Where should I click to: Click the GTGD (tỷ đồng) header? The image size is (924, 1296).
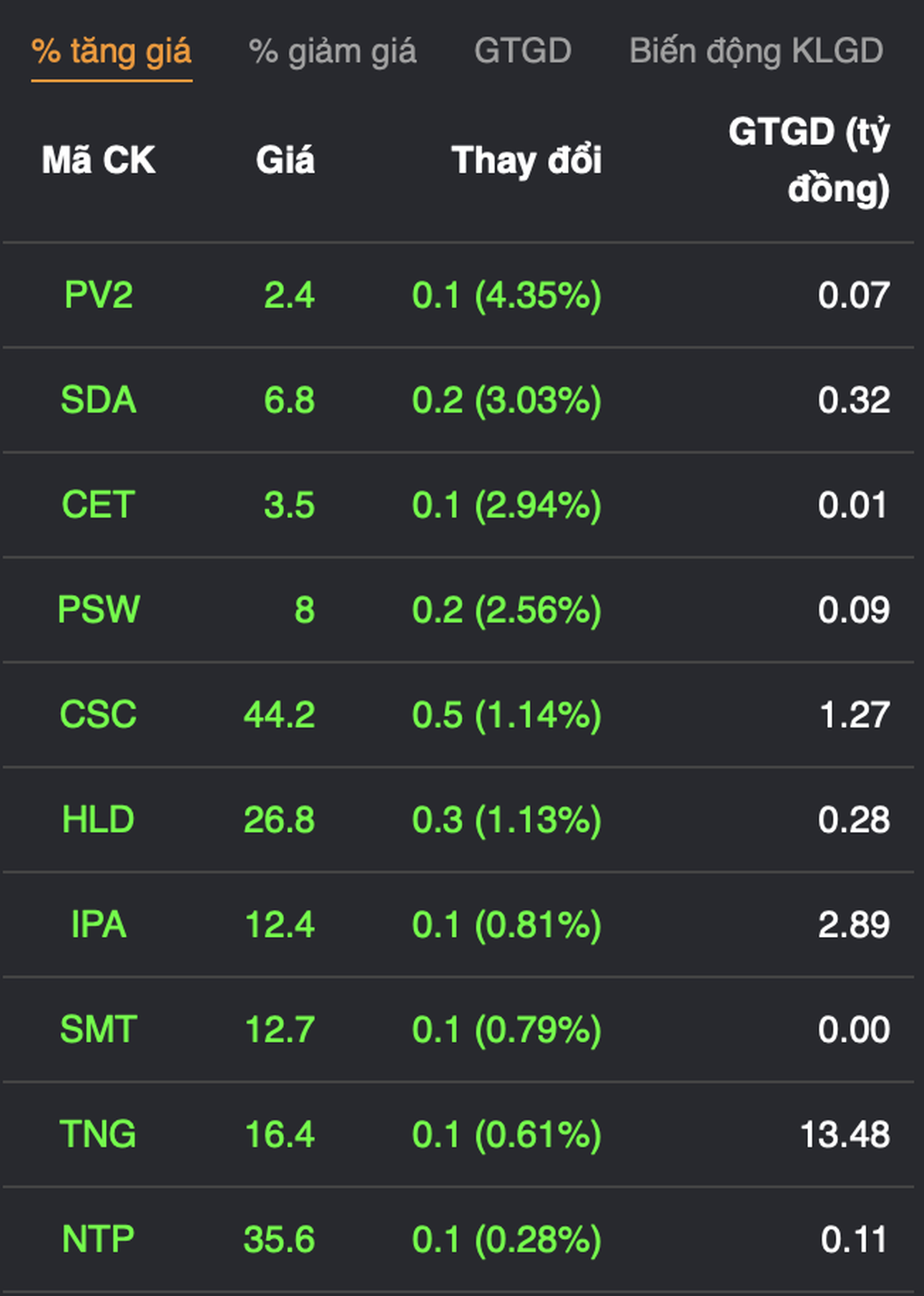pyautogui.click(x=808, y=160)
